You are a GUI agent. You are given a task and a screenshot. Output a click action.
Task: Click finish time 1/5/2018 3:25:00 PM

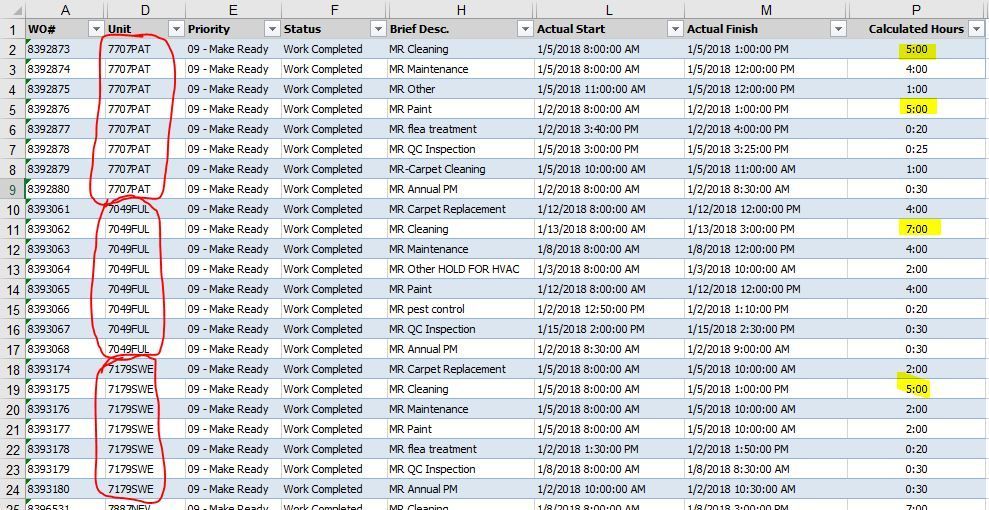pos(766,149)
